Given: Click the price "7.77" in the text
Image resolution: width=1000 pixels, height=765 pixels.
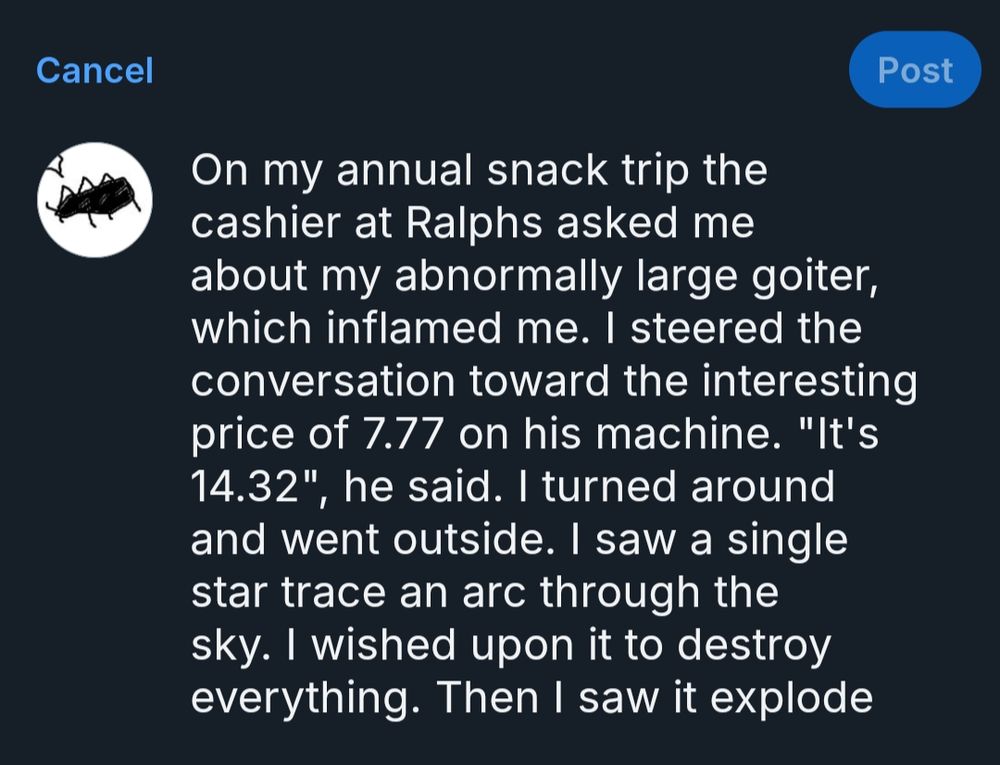Looking at the screenshot, I should coord(404,436).
